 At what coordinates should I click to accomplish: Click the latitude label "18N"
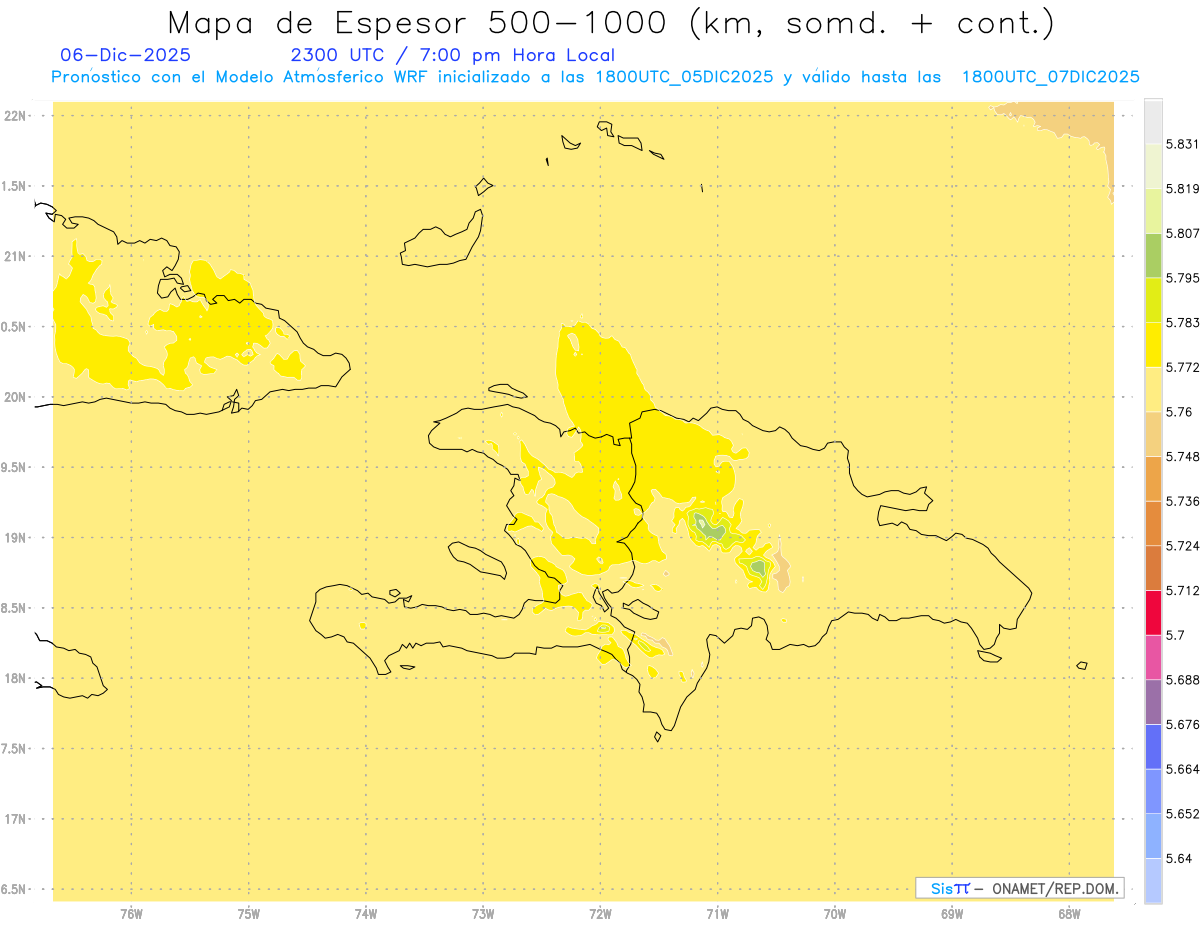(16, 678)
